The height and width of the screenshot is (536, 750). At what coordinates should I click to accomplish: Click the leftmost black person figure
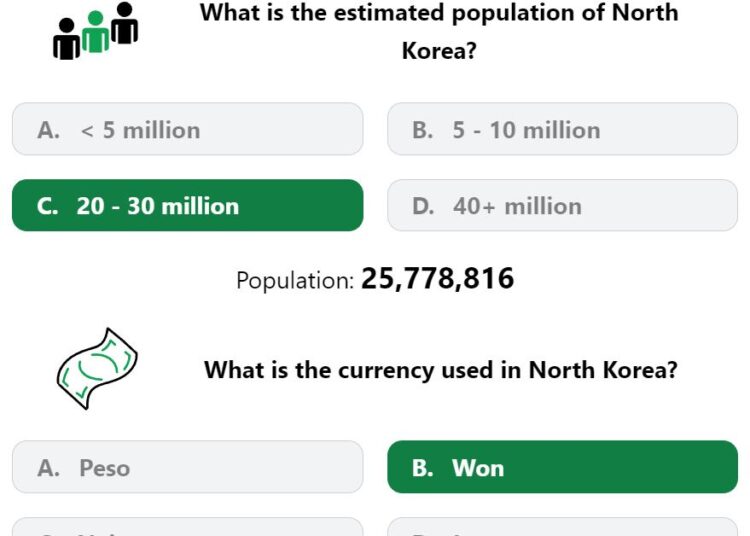click(66, 39)
